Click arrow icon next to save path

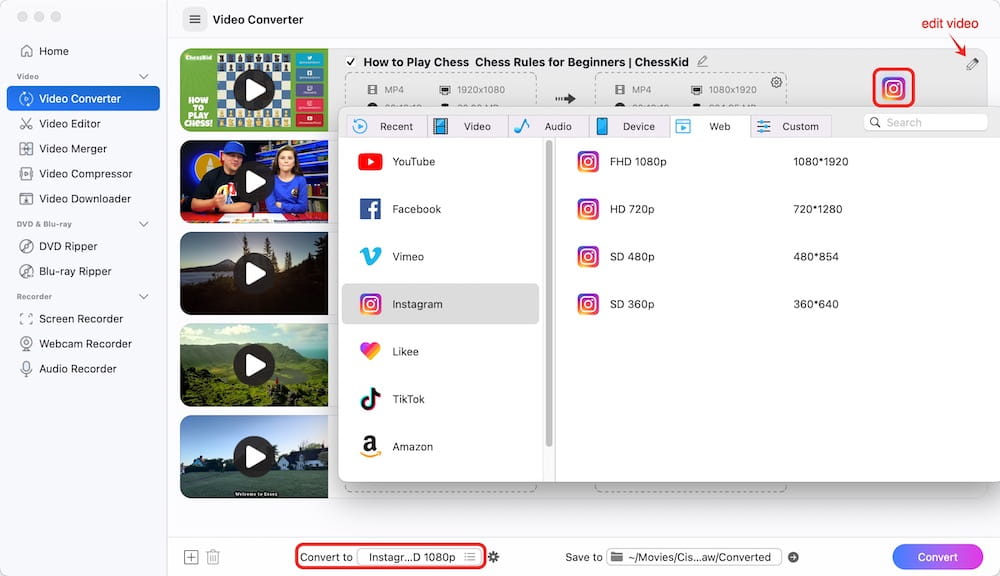coord(793,557)
